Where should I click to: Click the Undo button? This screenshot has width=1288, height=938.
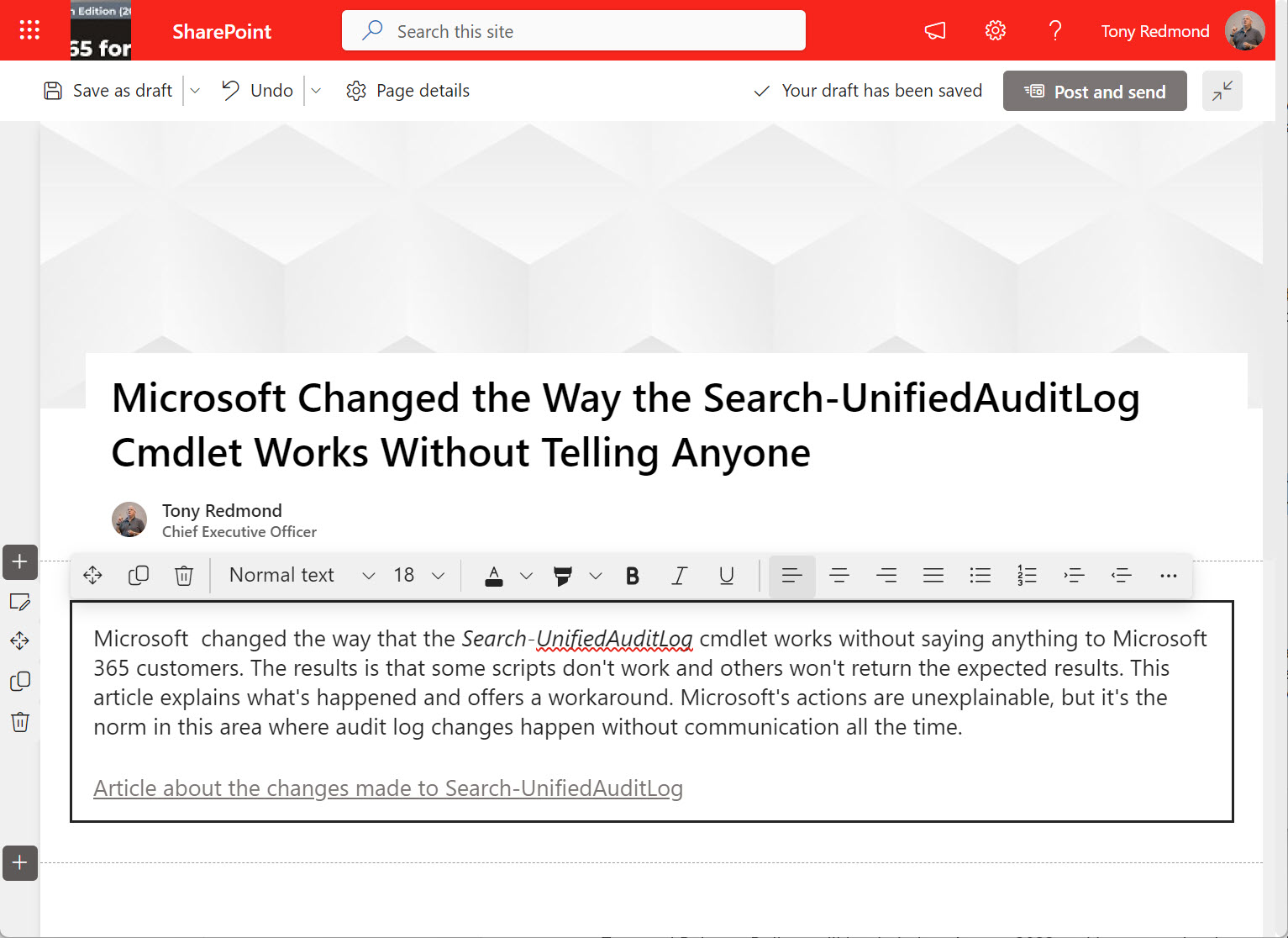click(x=257, y=91)
